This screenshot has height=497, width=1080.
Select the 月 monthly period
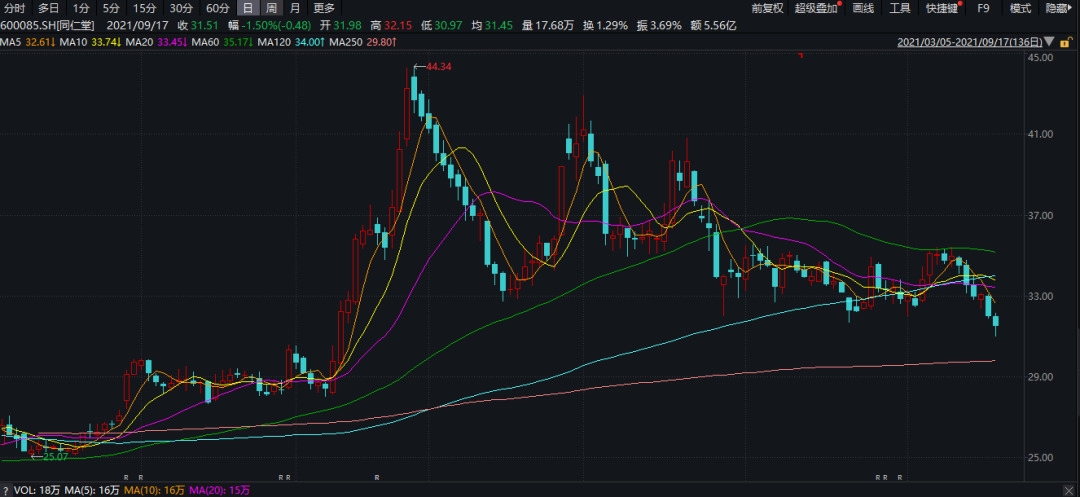click(x=294, y=8)
